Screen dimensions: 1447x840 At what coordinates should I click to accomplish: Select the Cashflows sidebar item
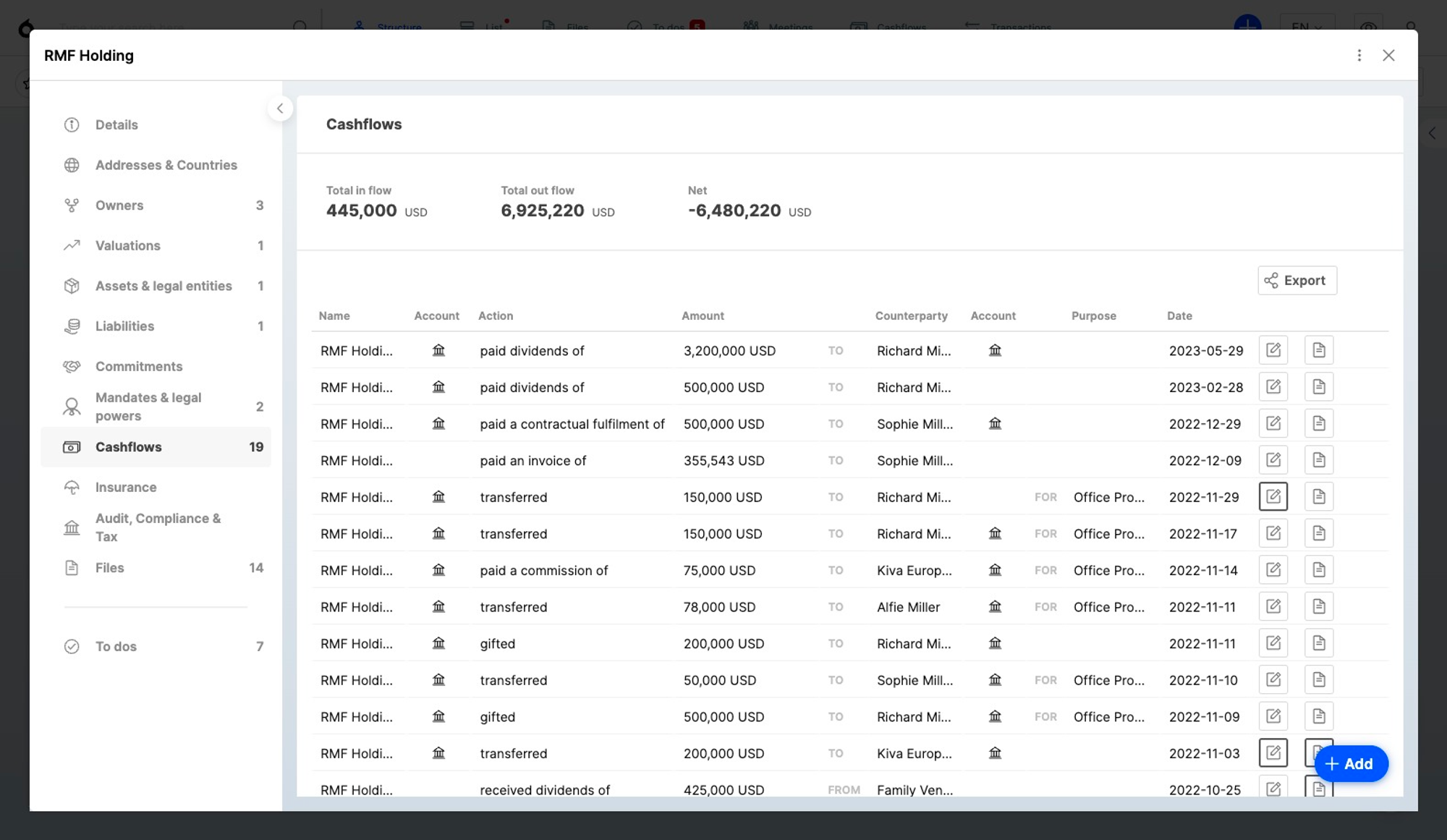[x=156, y=447]
